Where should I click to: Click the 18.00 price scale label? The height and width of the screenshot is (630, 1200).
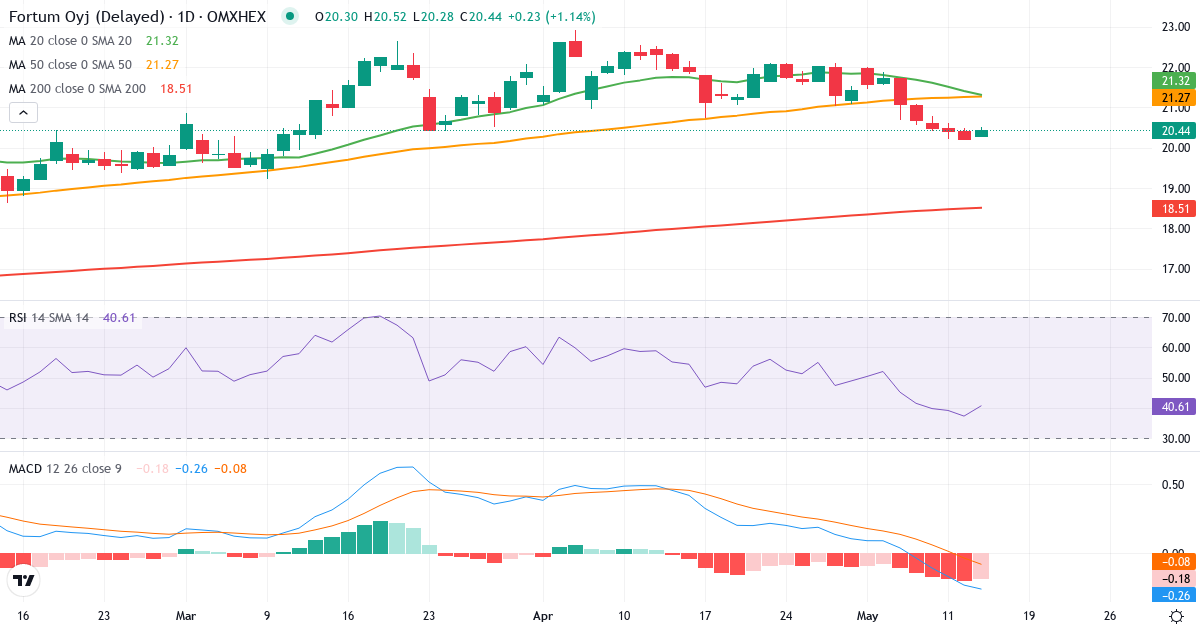1174,229
